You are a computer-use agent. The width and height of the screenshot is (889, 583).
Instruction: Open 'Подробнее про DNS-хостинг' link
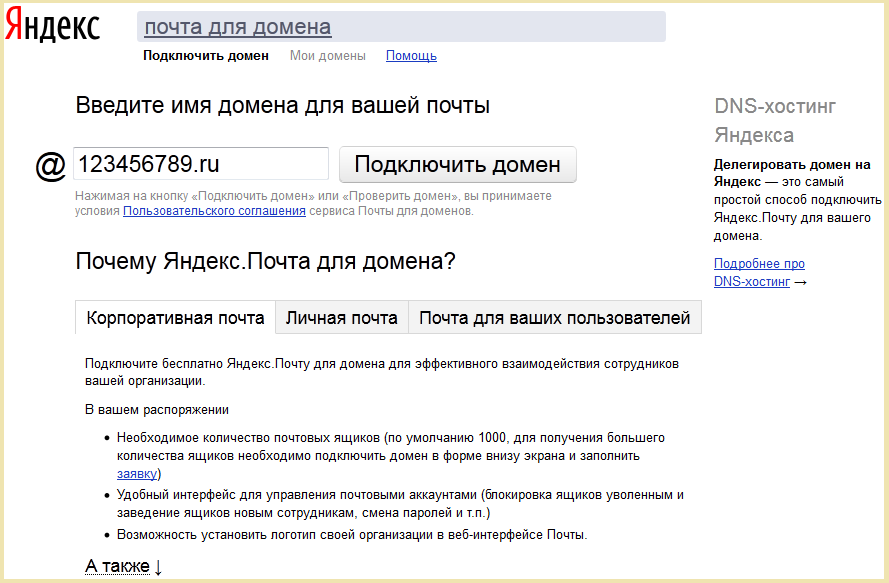click(759, 272)
